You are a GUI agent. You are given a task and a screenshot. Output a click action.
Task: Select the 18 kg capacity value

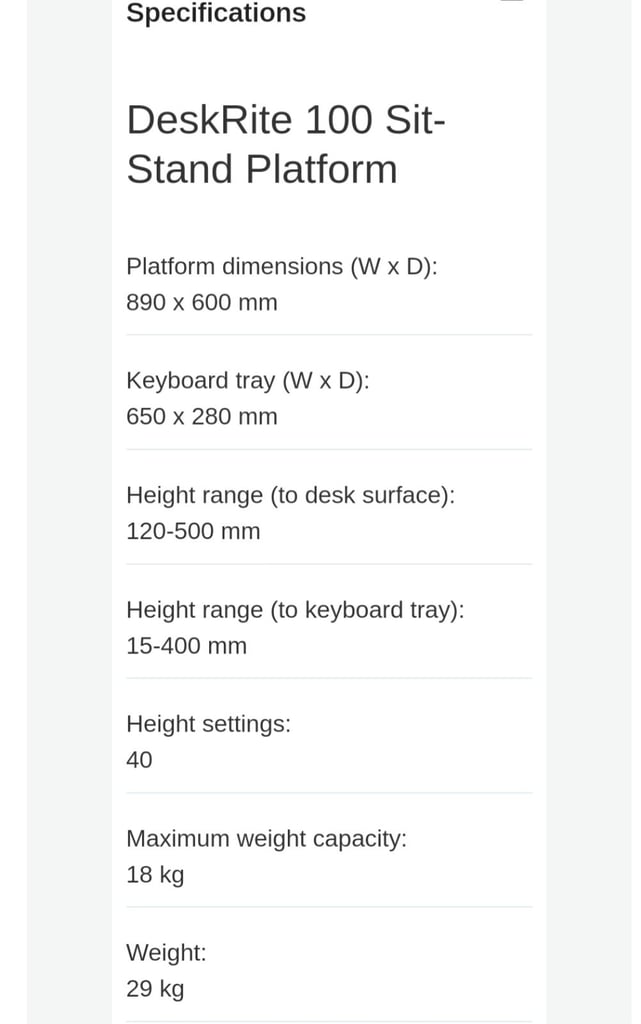tap(155, 875)
